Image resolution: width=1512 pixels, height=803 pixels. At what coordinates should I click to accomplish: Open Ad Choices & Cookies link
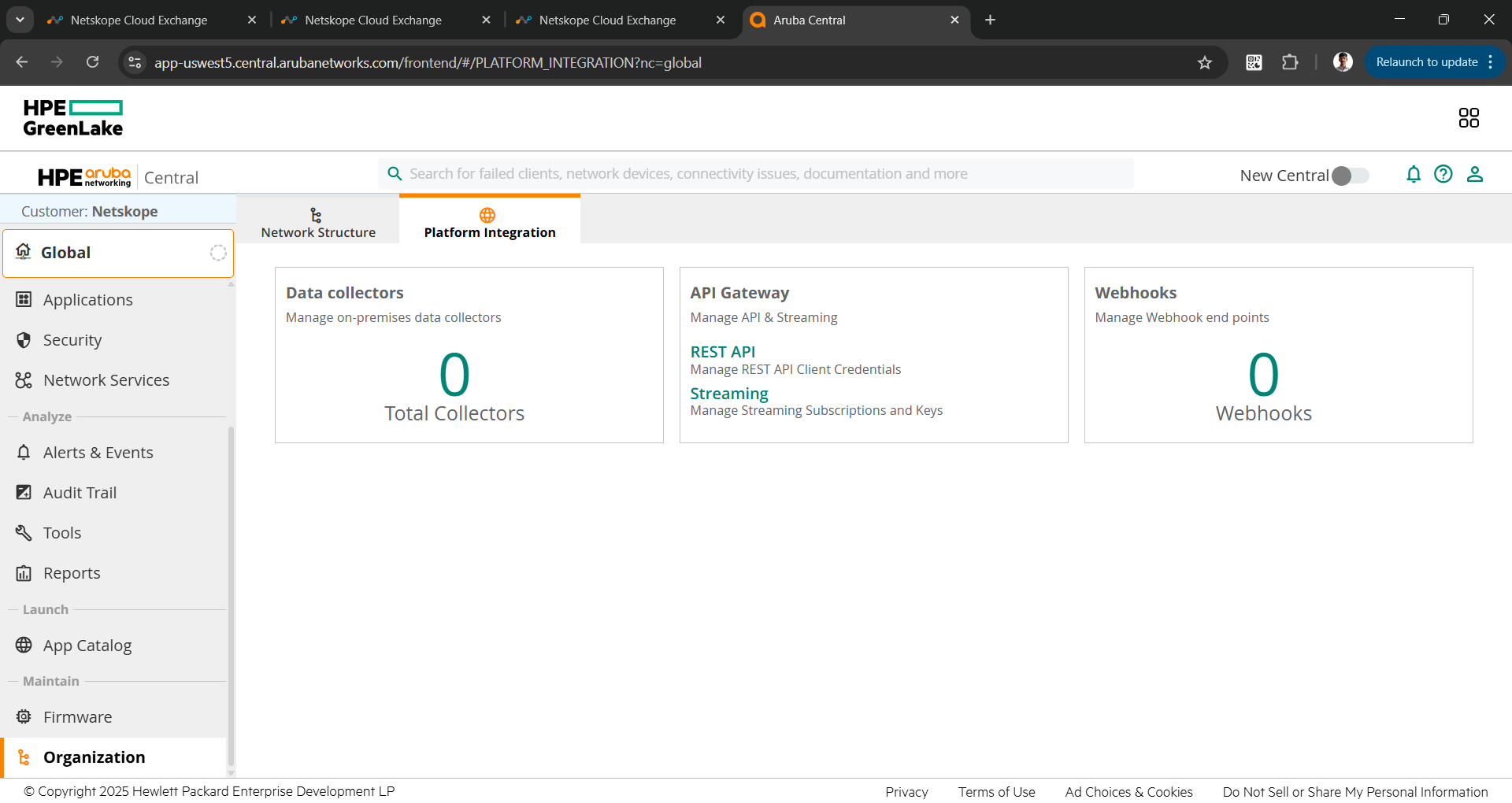[1128, 792]
